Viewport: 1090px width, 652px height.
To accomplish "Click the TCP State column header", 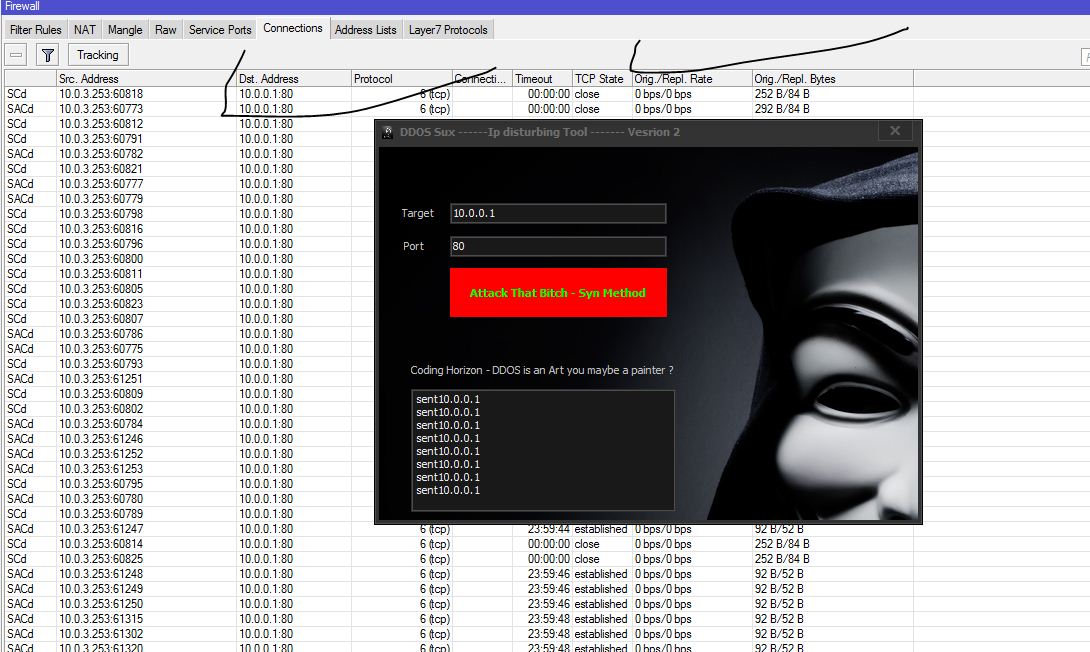I will pyautogui.click(x=602, y=79).
